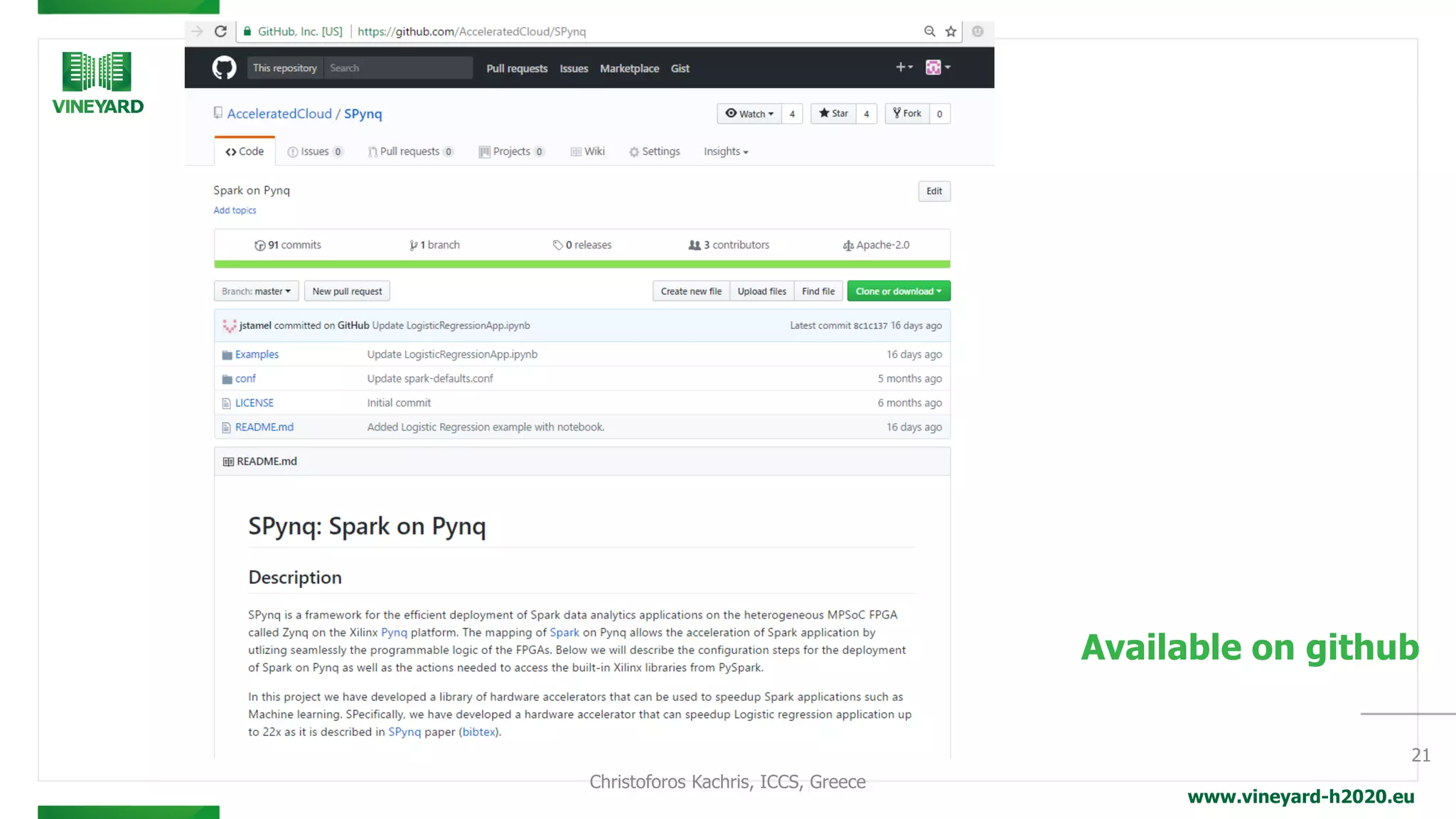Open the Watch dropdown button

tap(749, 114)
